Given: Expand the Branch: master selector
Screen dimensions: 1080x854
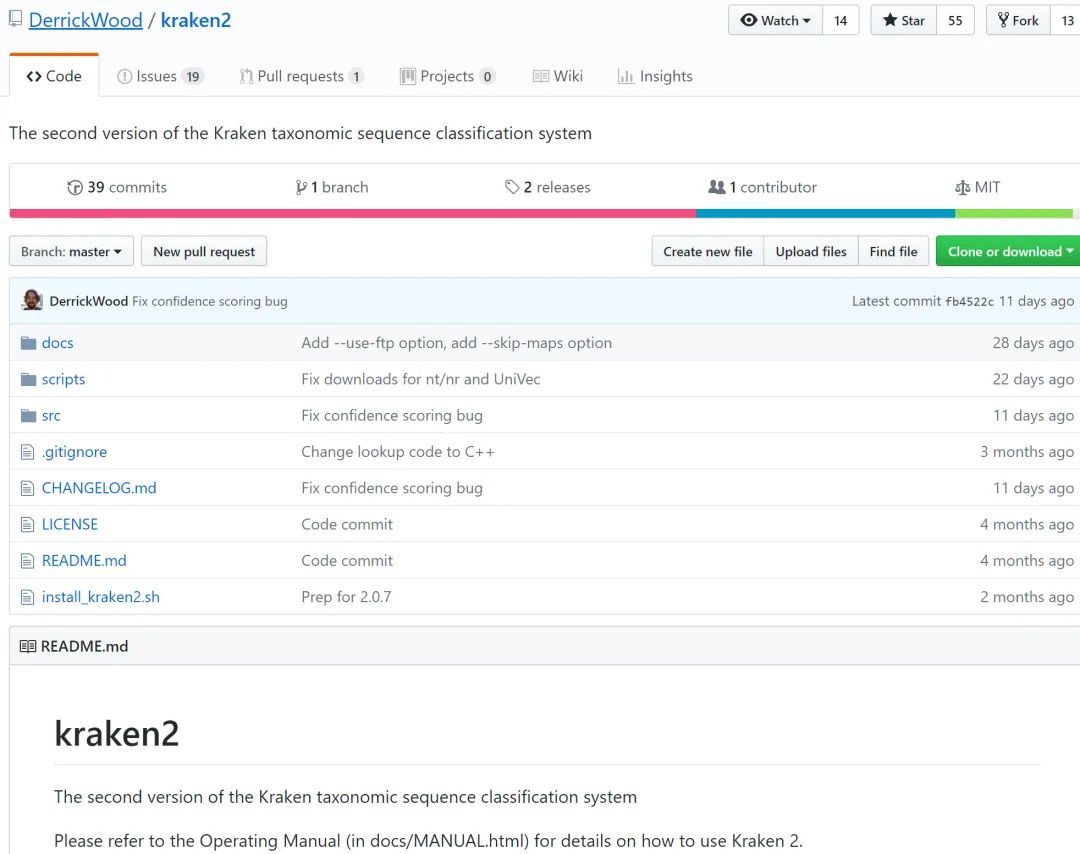Looking at the screenshot, I should (71, 252).
